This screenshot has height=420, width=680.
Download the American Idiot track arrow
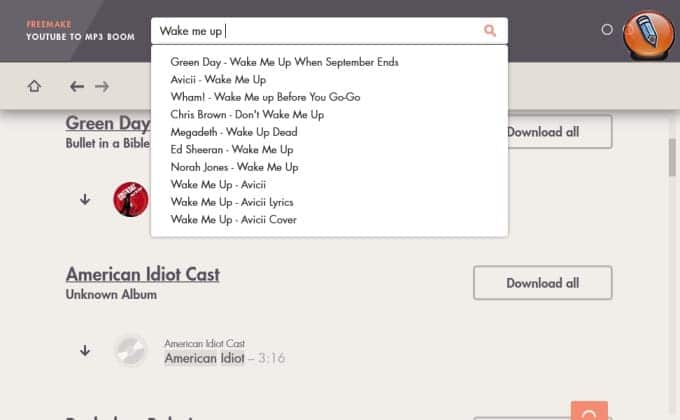[x=85, y=350]
